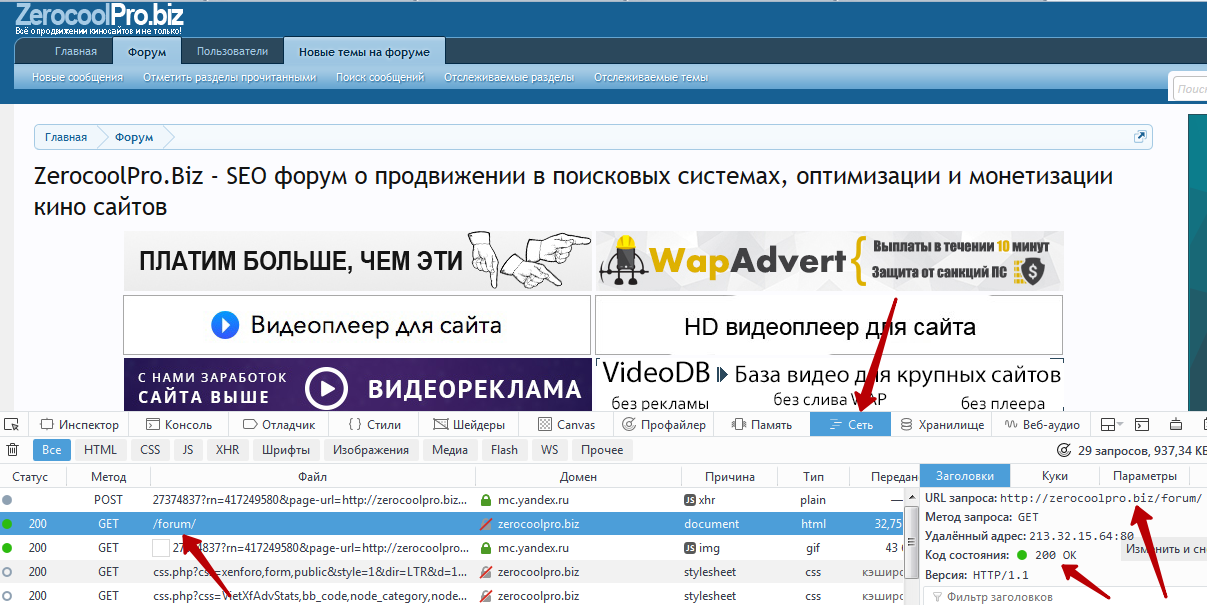Open the Профайлер panel
Image resolution: width=1207 pixels, height=605 pixels.
point(664,425)
